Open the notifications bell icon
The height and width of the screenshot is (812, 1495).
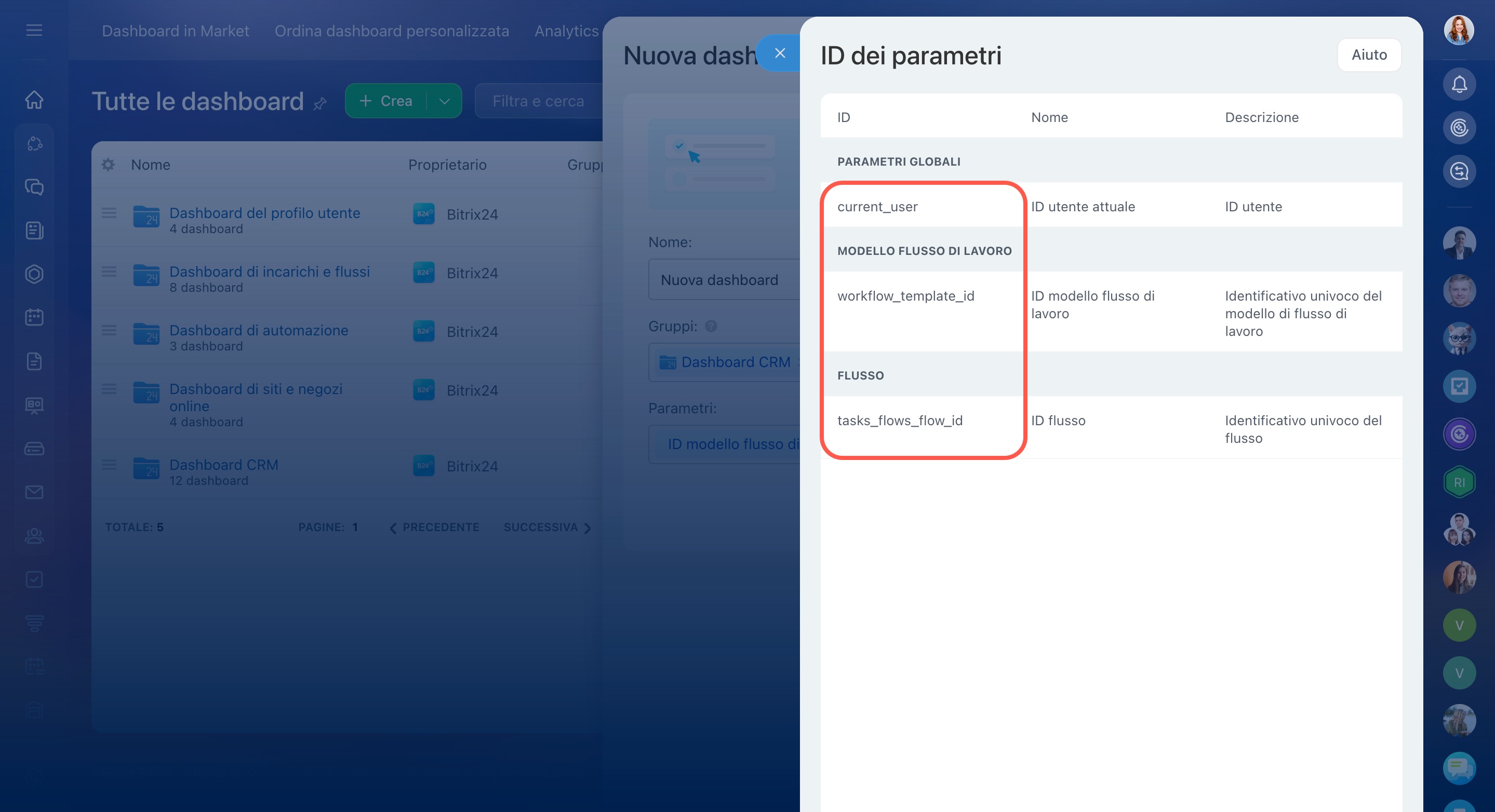pyautogui.click(x=1459, y=85)
